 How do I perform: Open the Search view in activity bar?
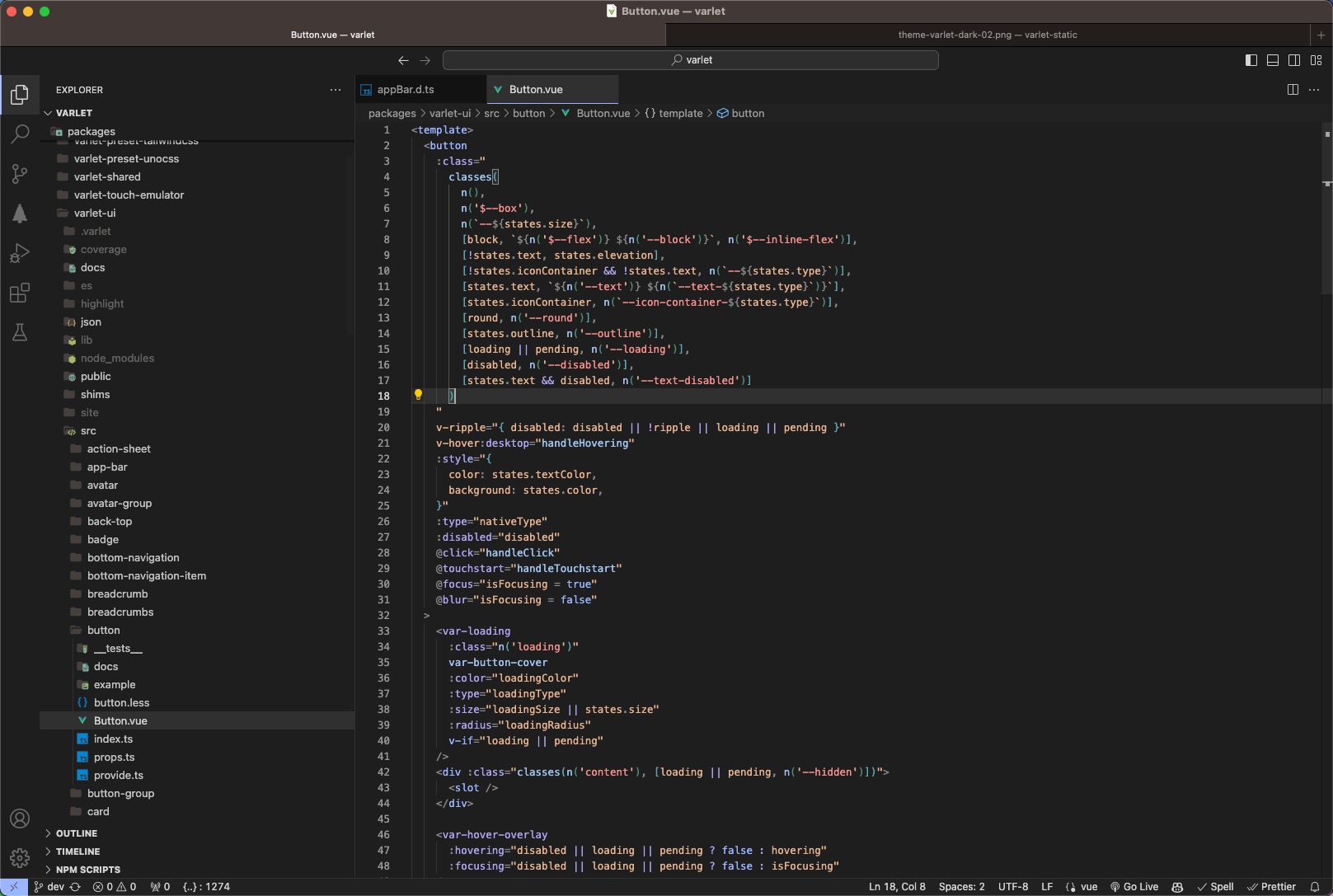(20, 134)
